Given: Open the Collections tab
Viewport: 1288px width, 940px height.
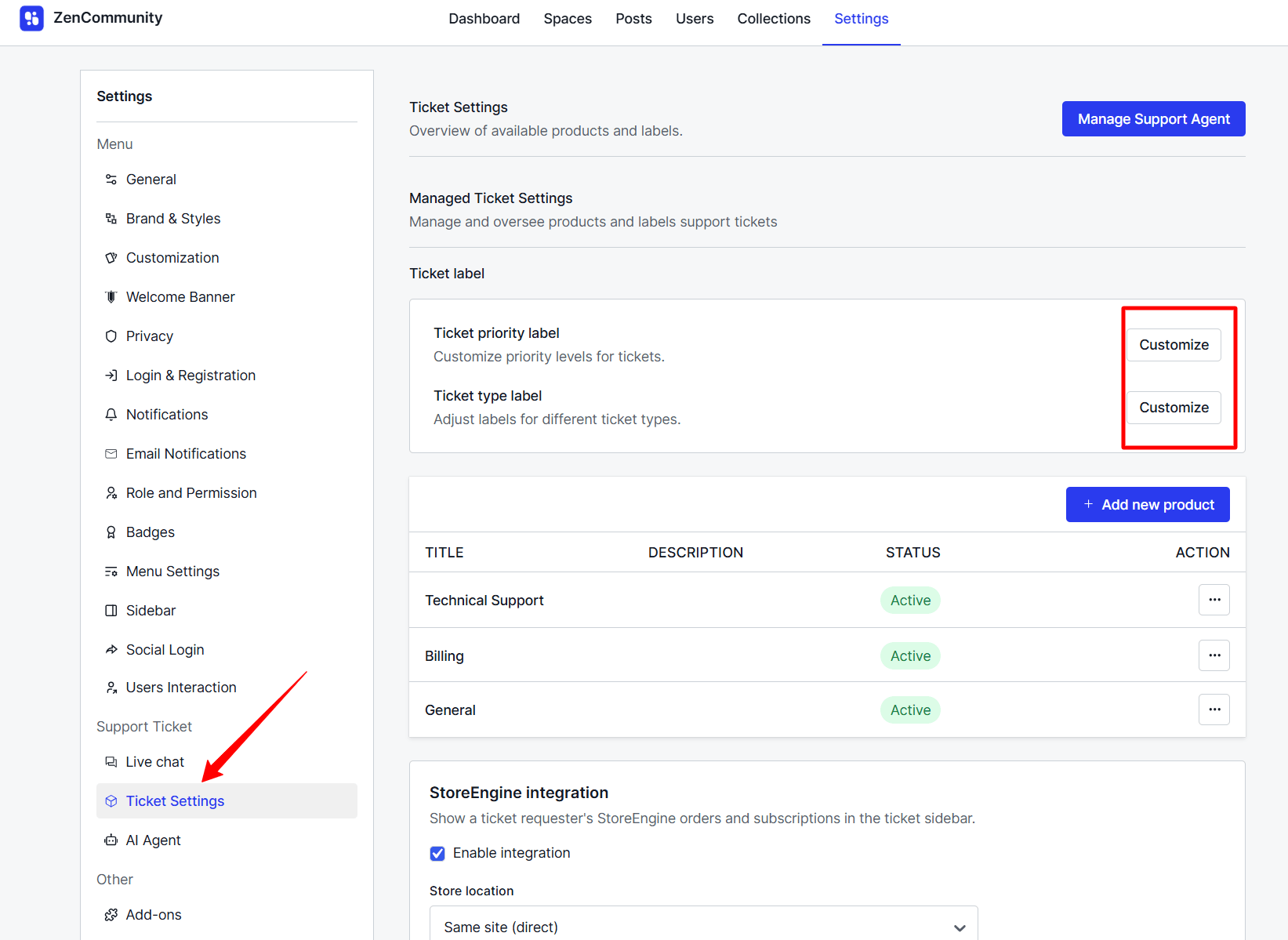Looking at the screenshot, I should (774, 19).
